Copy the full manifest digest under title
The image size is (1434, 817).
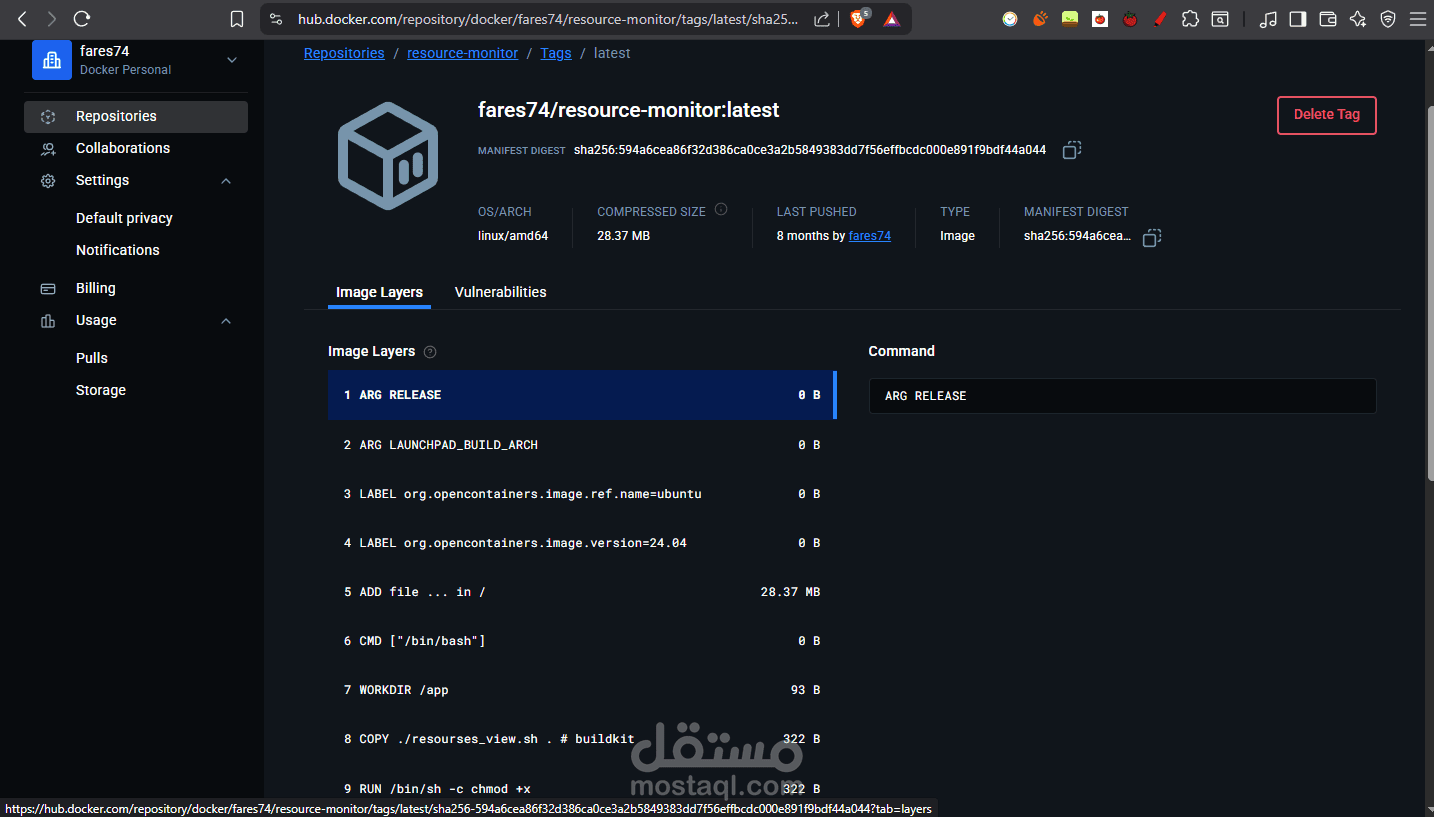[x=1071, y=150]
